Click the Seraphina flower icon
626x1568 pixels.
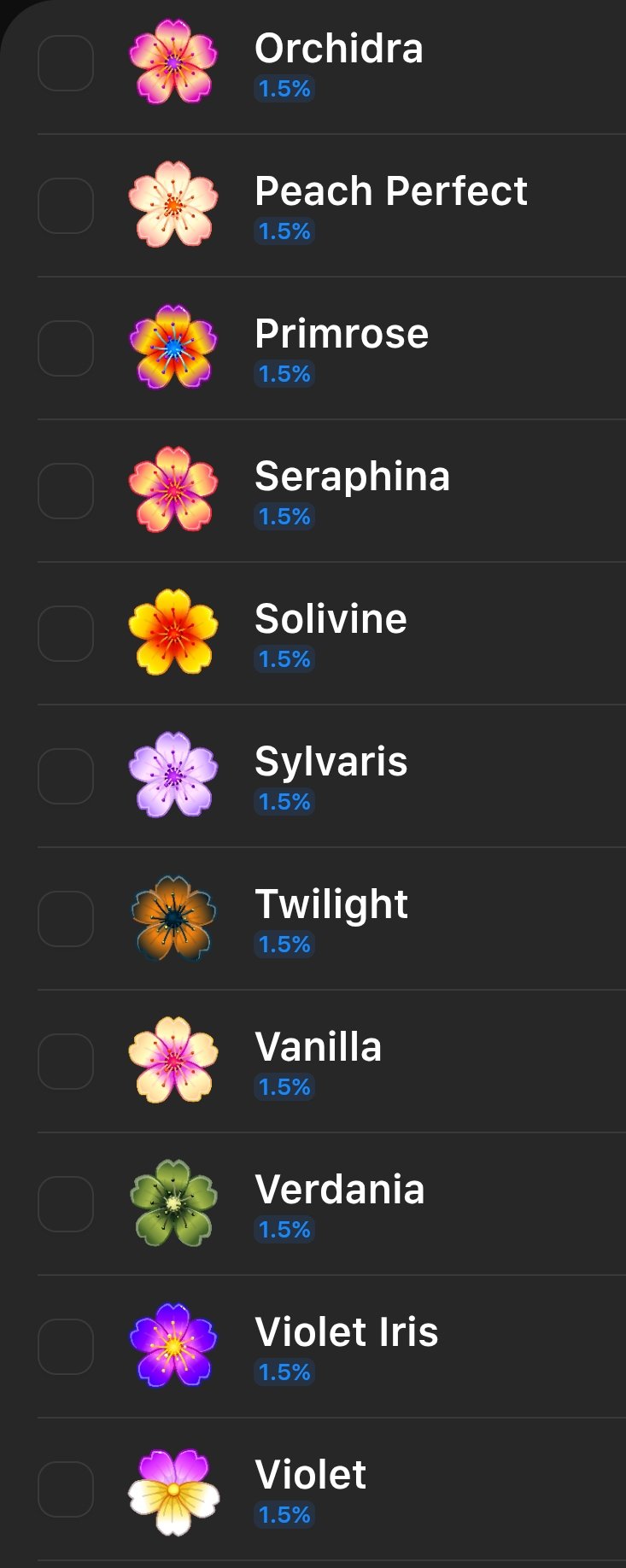coord(173,490)
